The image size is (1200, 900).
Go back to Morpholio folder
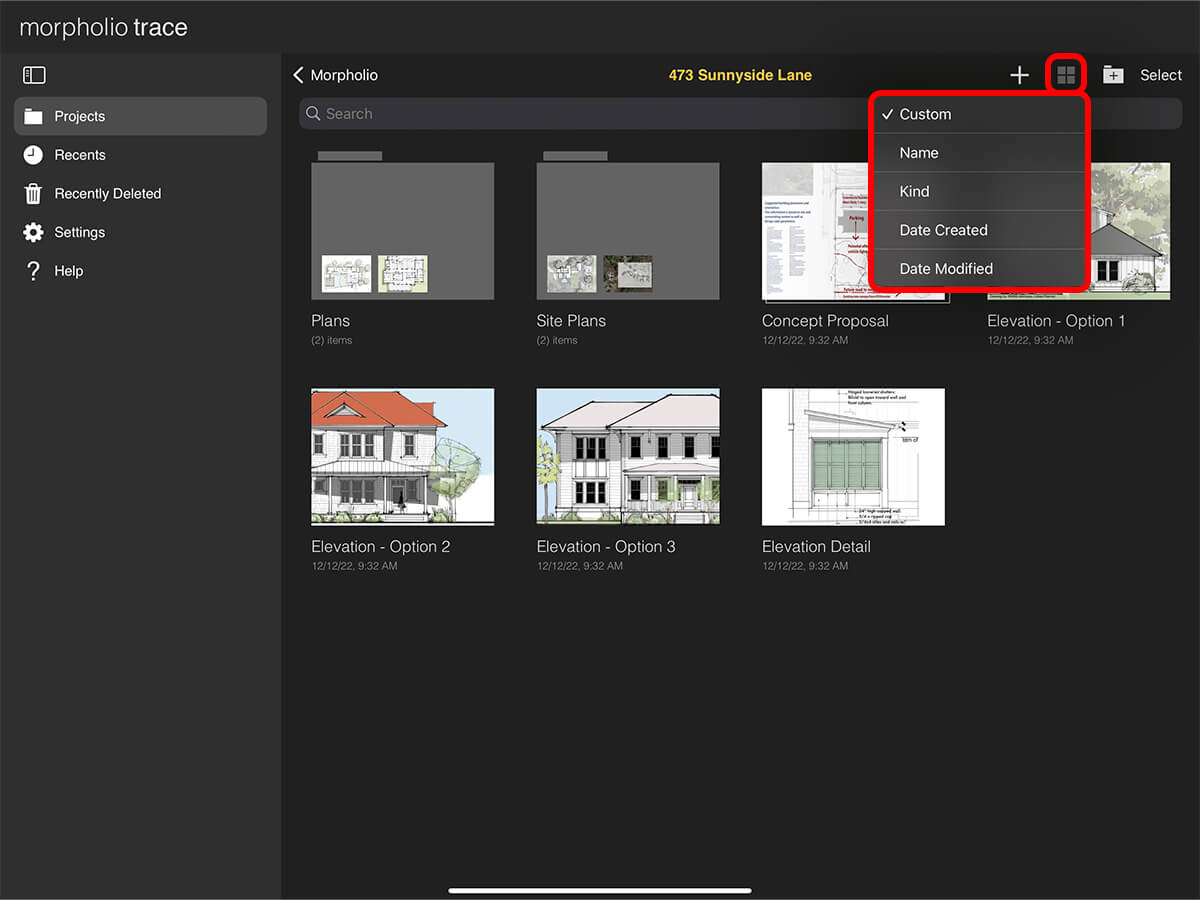(335, 75)
